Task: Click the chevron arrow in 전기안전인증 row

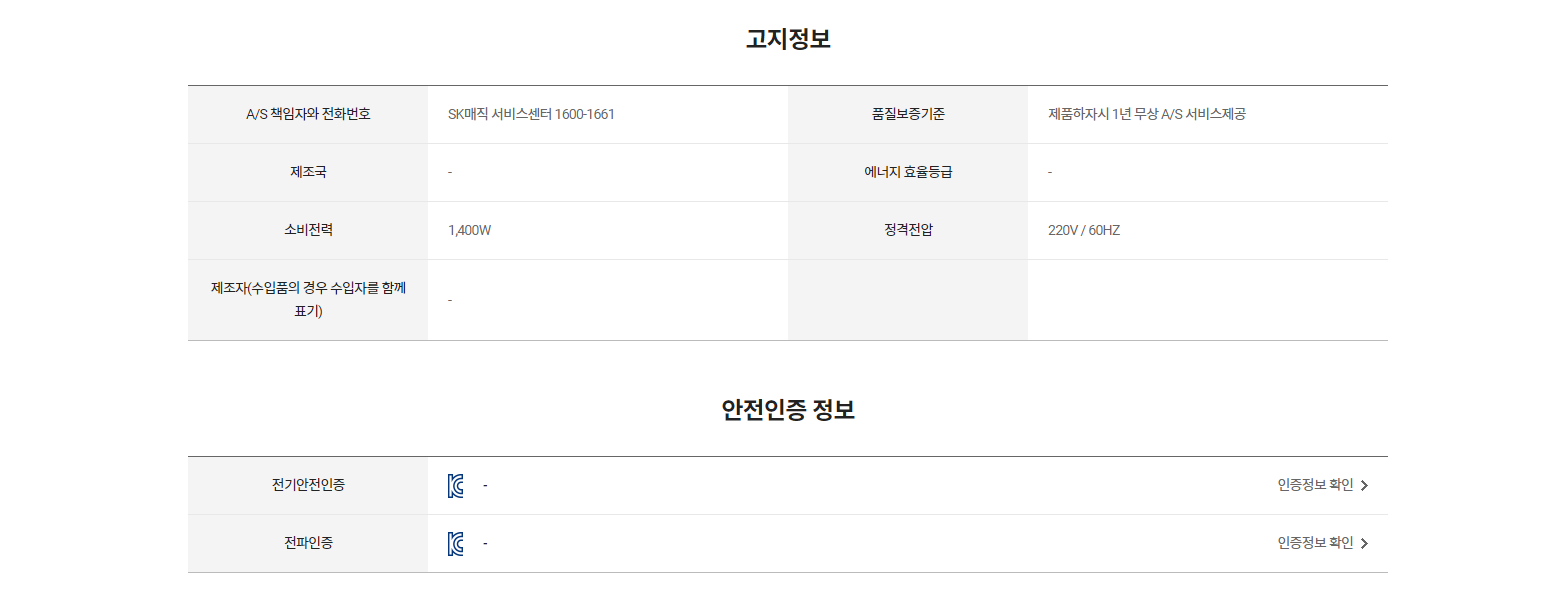Action: tap(1364, 486)
